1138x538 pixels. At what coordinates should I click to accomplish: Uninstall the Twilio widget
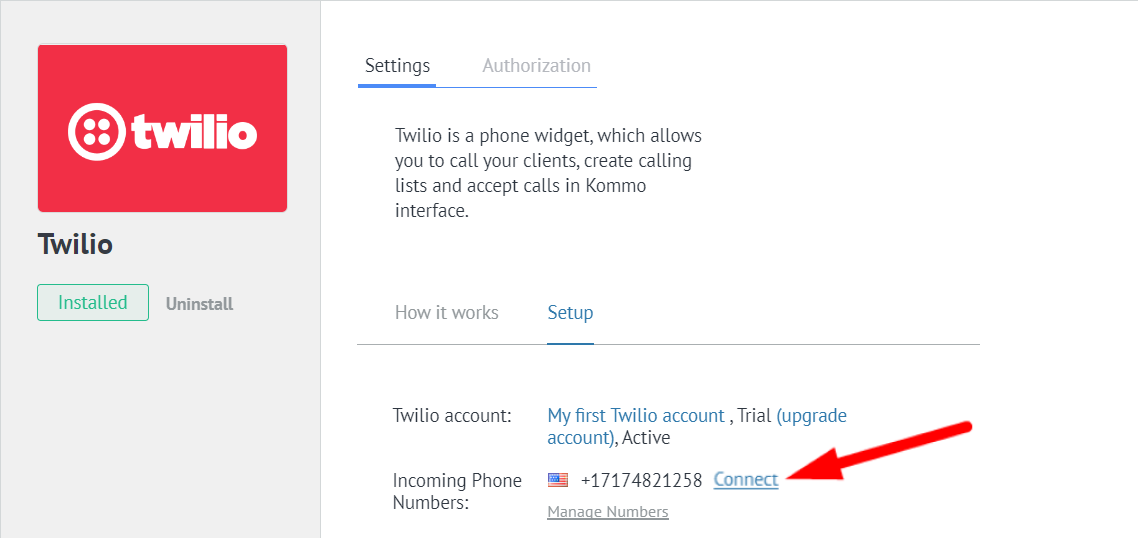pos(199,304)
